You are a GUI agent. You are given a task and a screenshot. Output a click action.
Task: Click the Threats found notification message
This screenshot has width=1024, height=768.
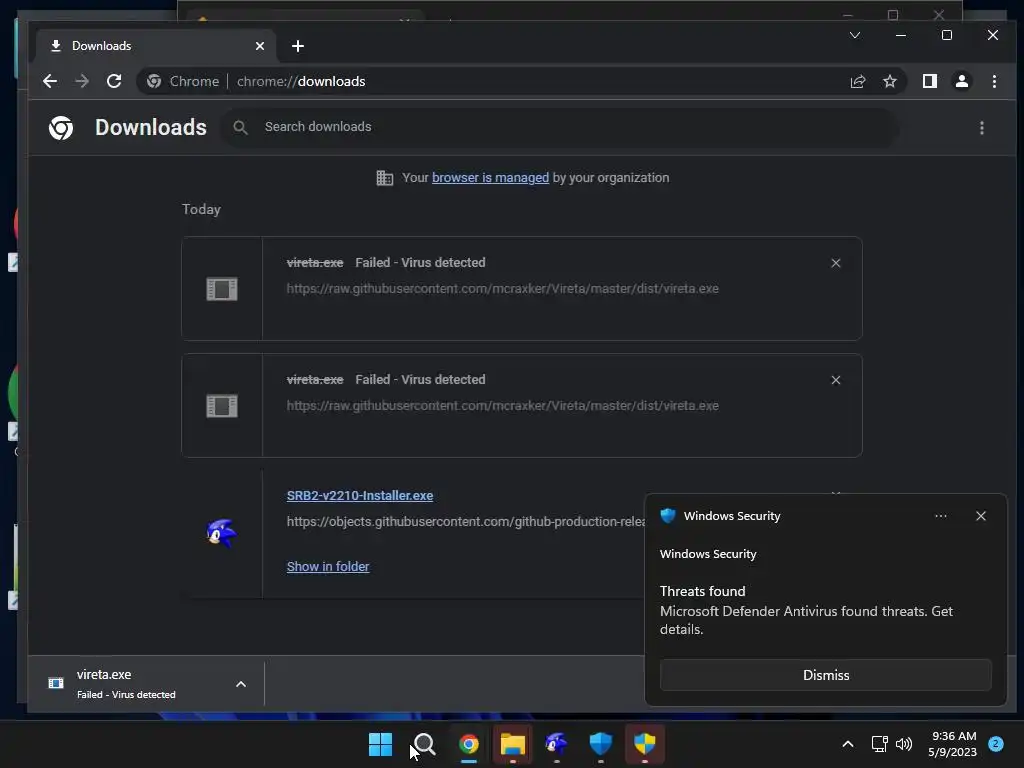point(806,610)
